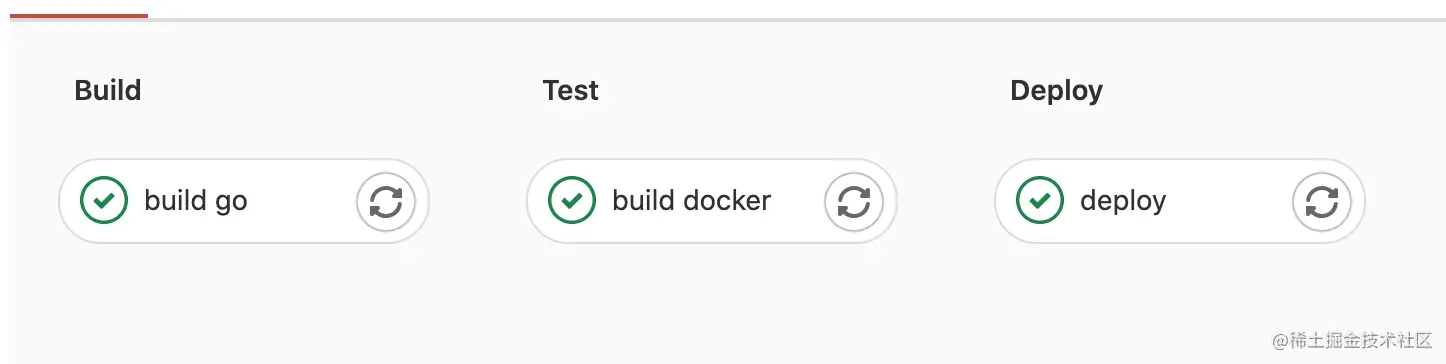Select the Deploy stage heading
The width and height of the screenshot is (1446, 364).
pos(1057,91)
